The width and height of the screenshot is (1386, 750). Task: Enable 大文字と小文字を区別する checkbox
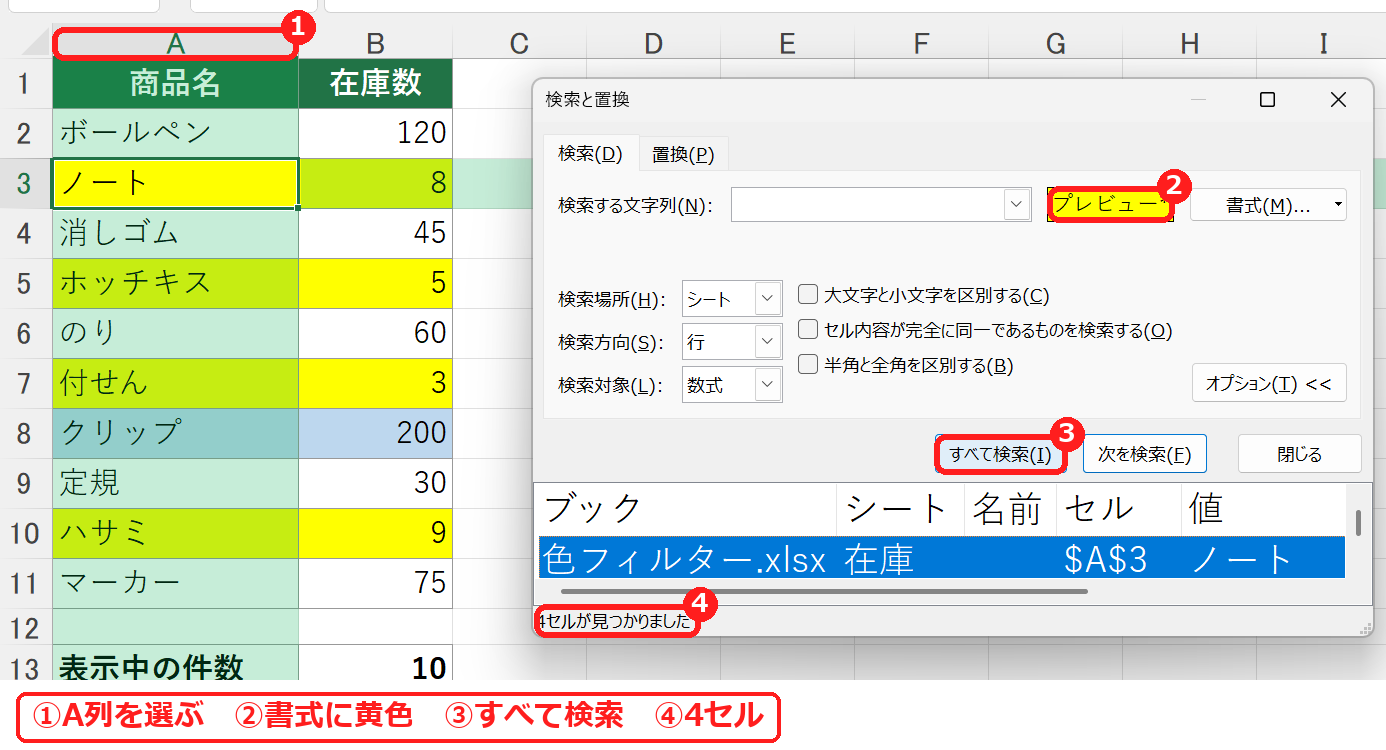coord(808,295)
